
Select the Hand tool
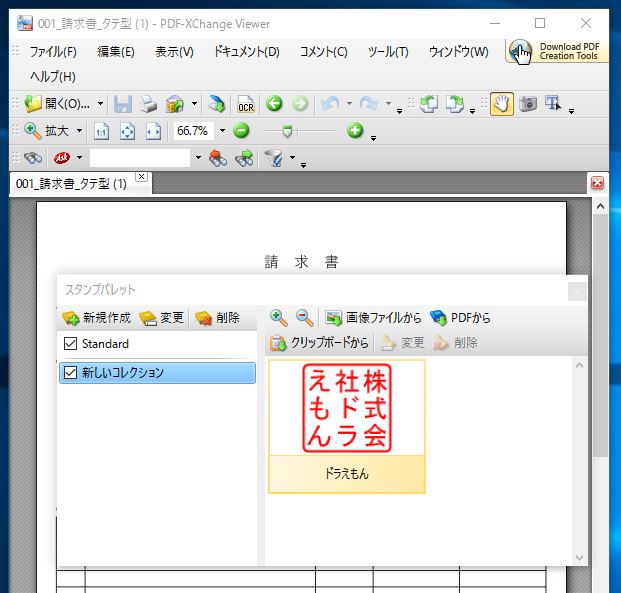point(502,104)
